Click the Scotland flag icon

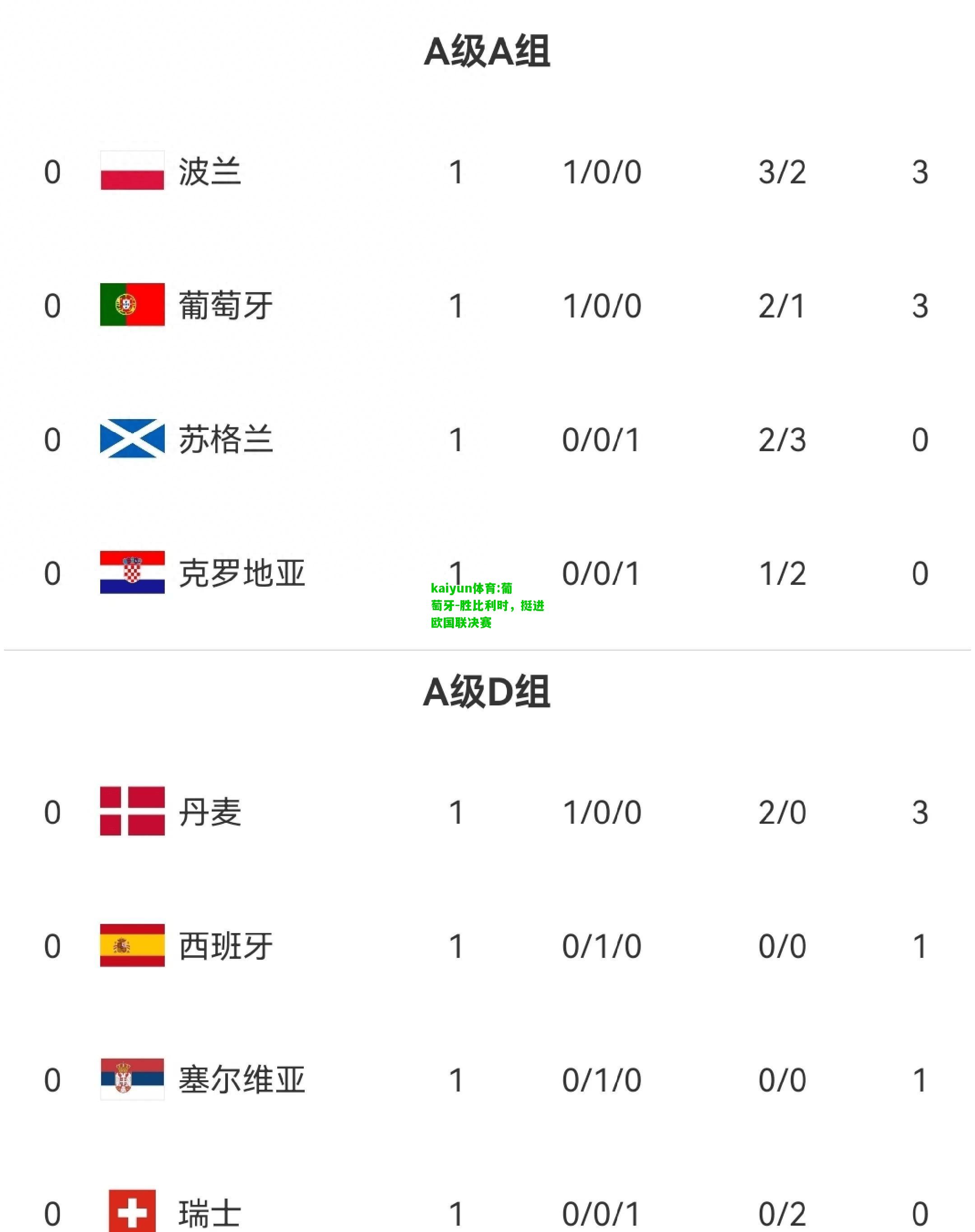(x=132, y=439)
